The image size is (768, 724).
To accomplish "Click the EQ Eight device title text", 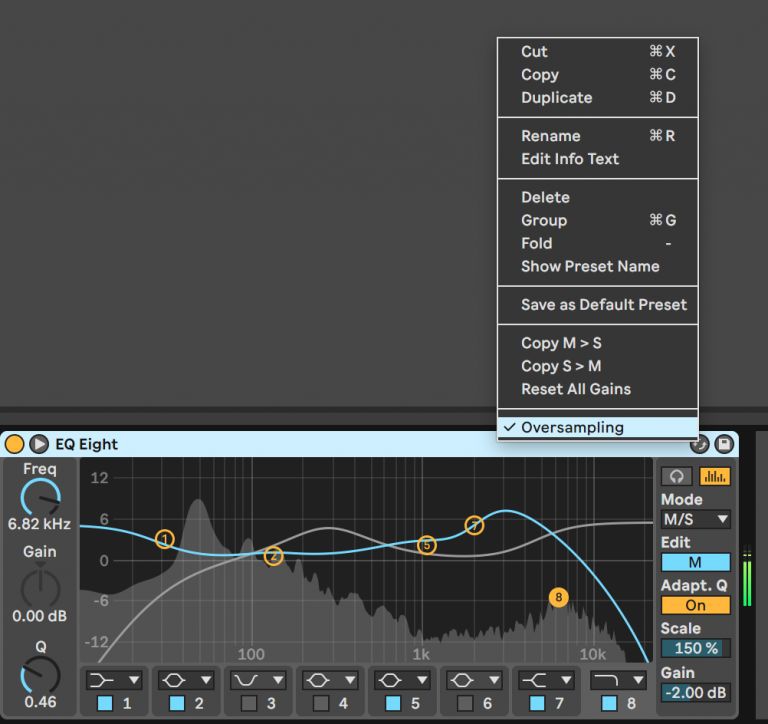I will point(87,444).
